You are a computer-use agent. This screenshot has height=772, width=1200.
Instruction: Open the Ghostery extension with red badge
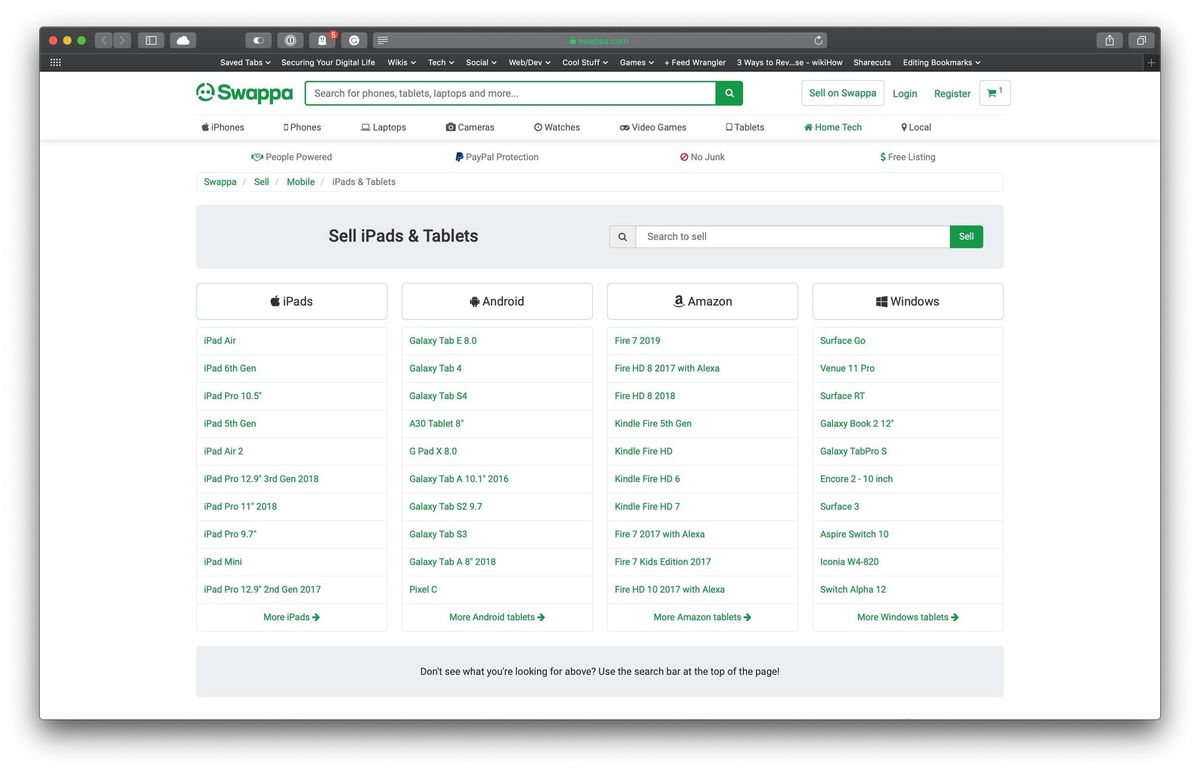pyautogui.click(x=322, y=40)
